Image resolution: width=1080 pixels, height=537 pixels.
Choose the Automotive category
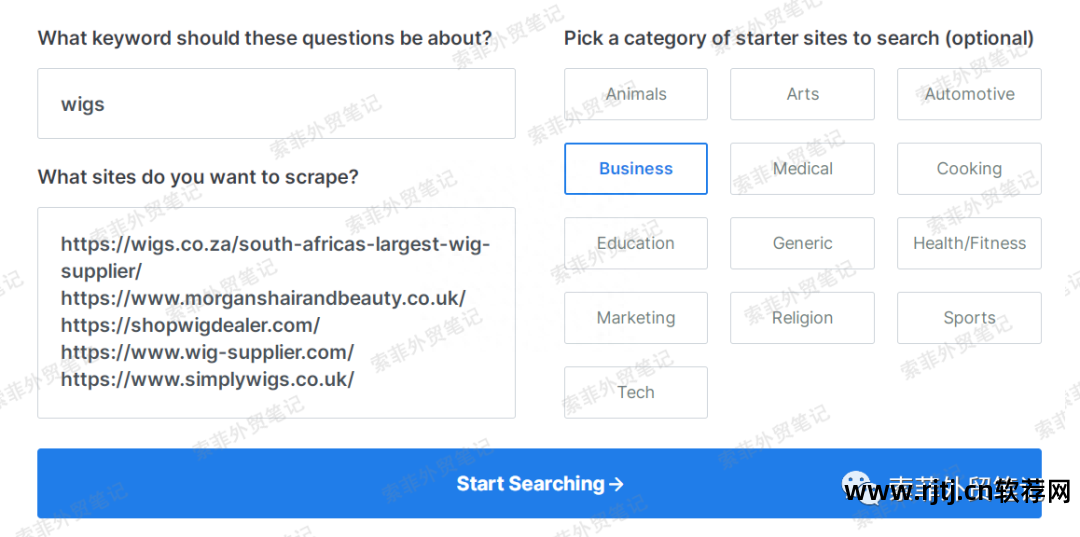[x=969, y=94]
